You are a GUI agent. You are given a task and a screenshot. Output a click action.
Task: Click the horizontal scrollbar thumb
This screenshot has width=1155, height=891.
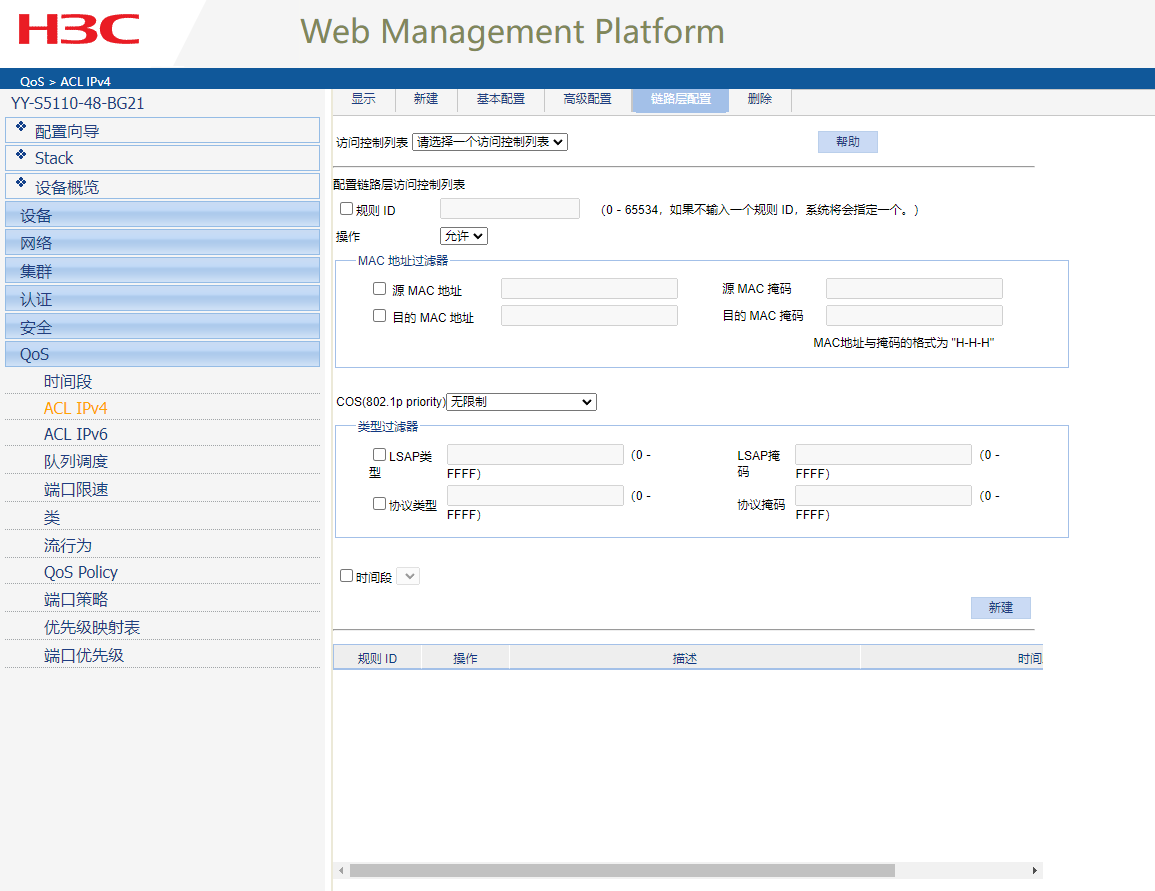point(620,871)
